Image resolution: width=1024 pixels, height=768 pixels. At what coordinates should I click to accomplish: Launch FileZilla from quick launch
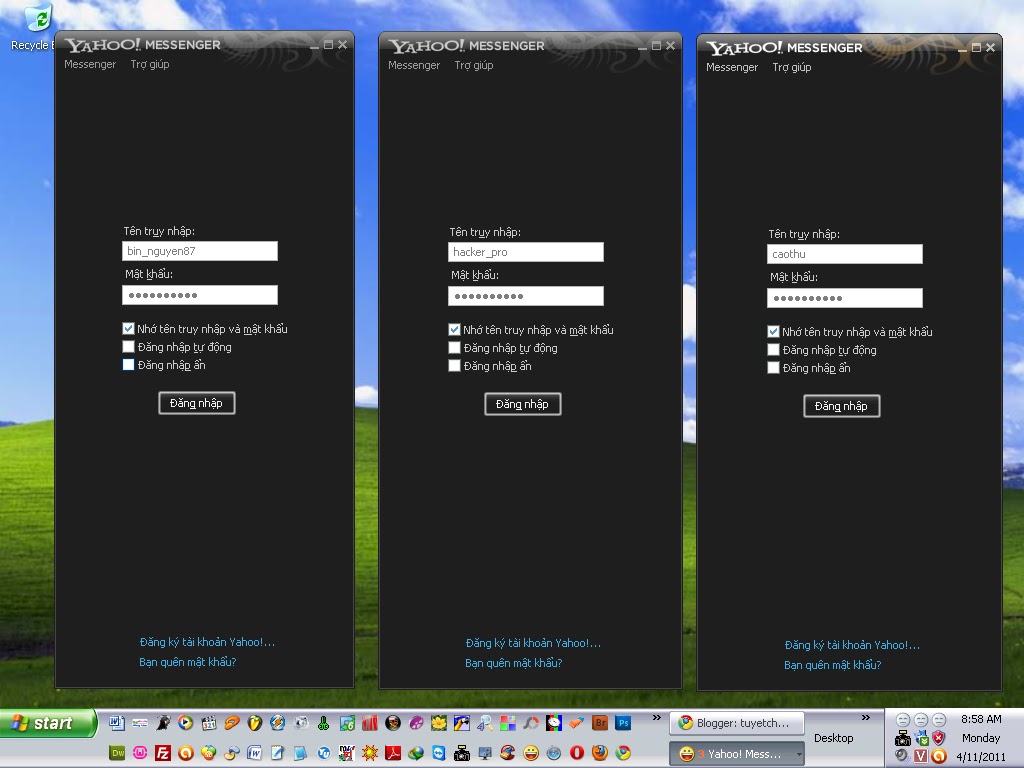(163, 753)
